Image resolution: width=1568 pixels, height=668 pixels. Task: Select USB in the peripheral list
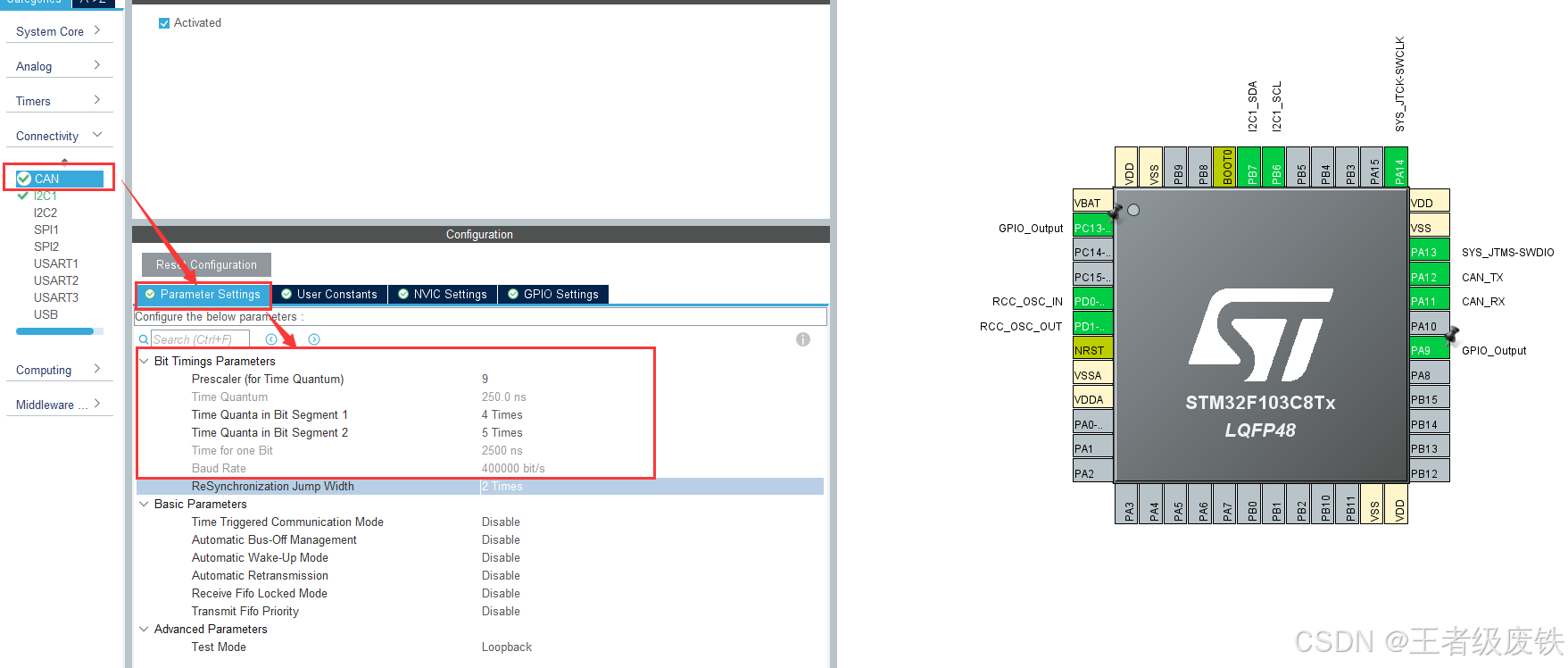[x=46, y=314]
